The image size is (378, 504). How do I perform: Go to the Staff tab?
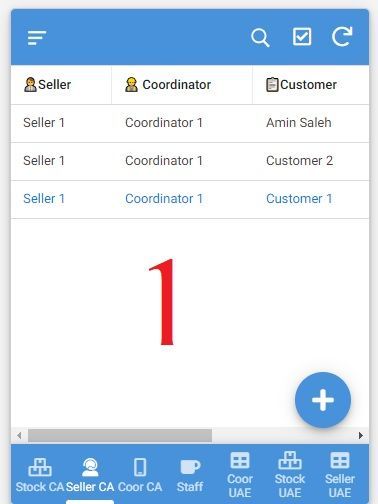pyautogui.click(x=190, y=475)
